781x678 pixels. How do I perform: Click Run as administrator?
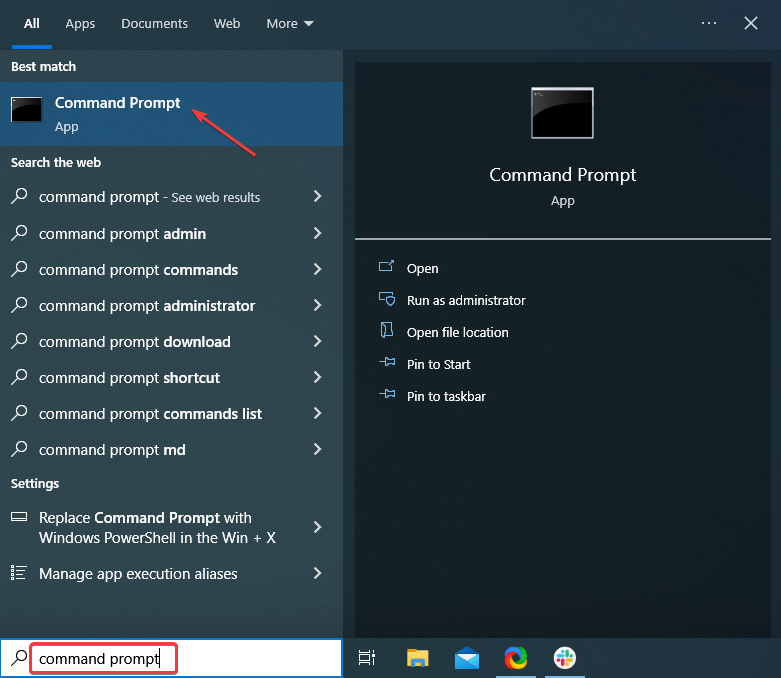click(466, 300)
